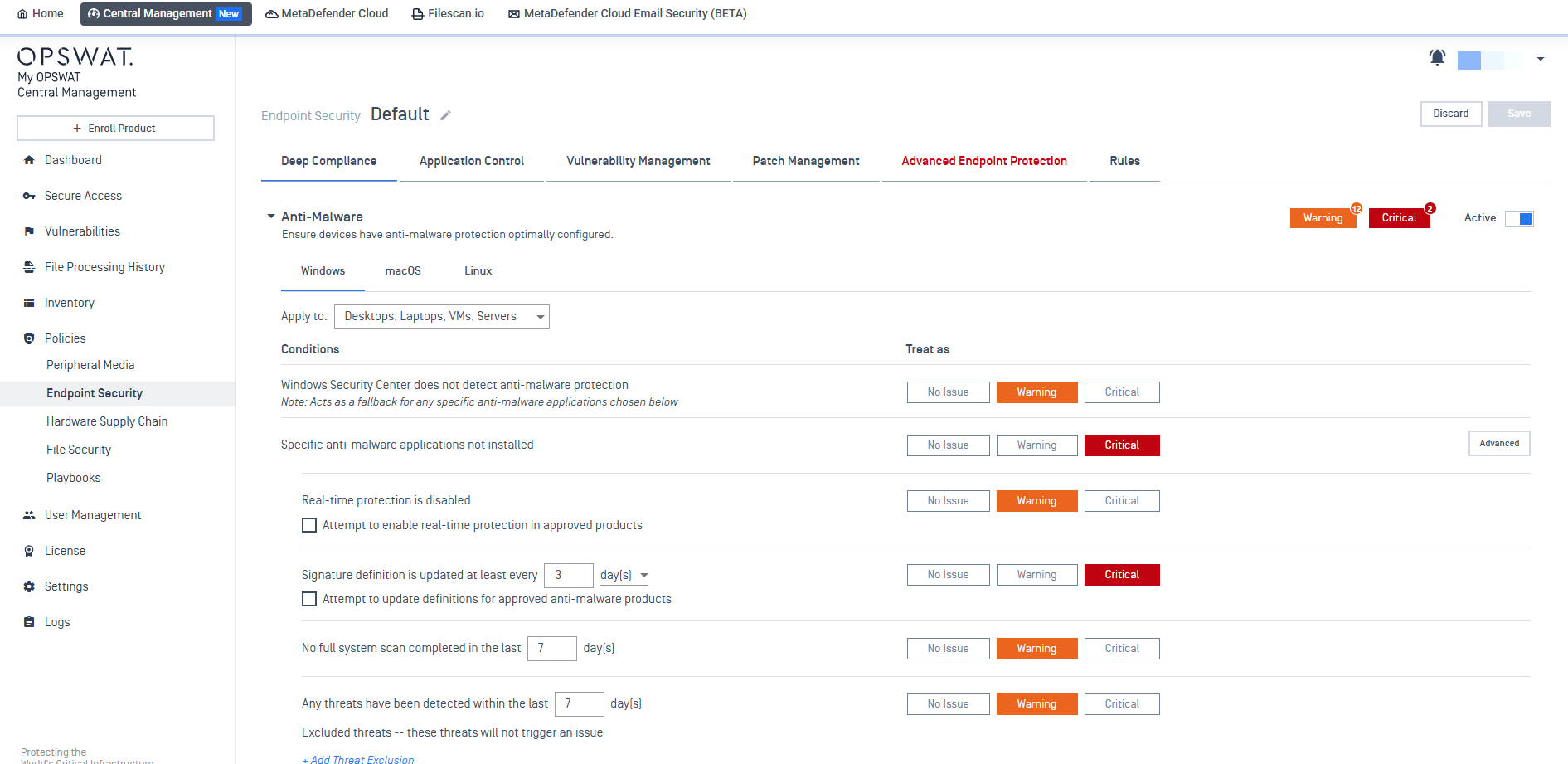Click the full system scan days input field

tap(551, 649)
